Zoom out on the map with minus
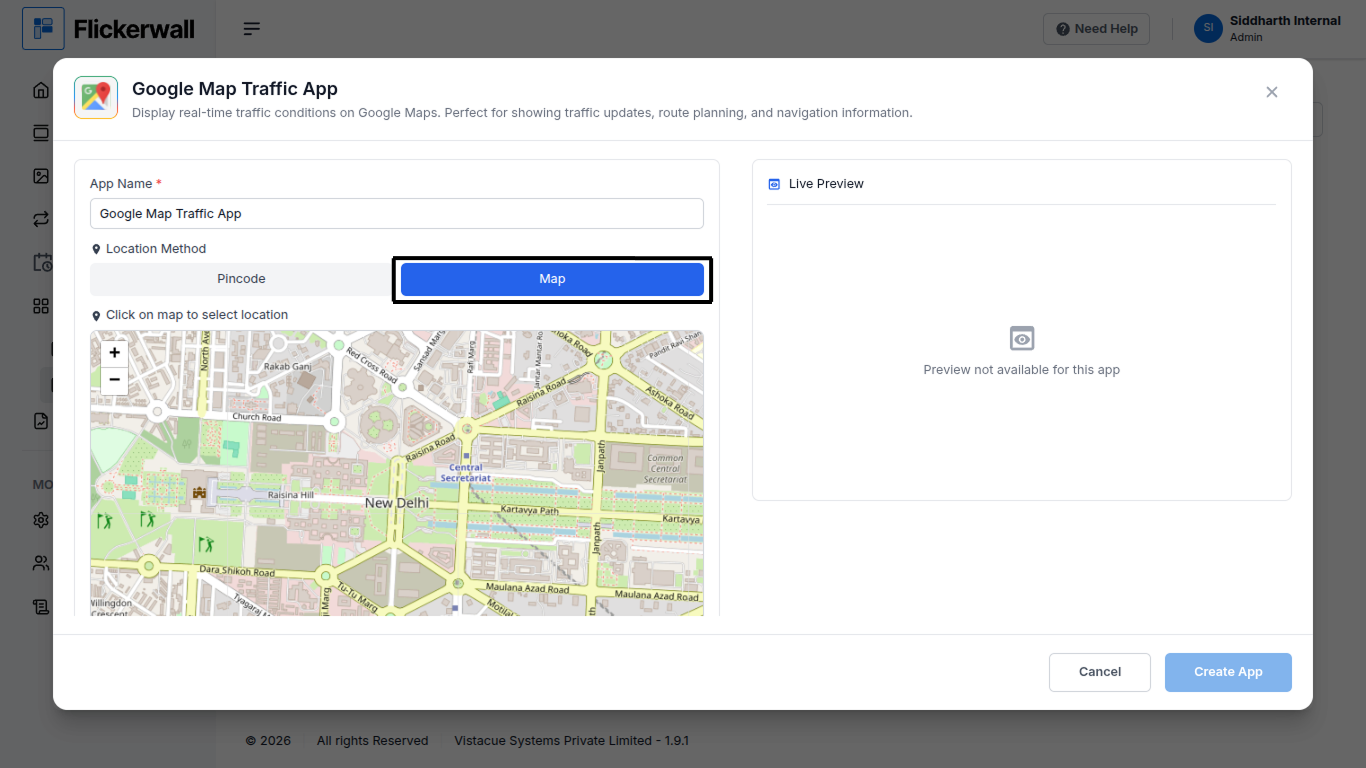 (115, 380)
